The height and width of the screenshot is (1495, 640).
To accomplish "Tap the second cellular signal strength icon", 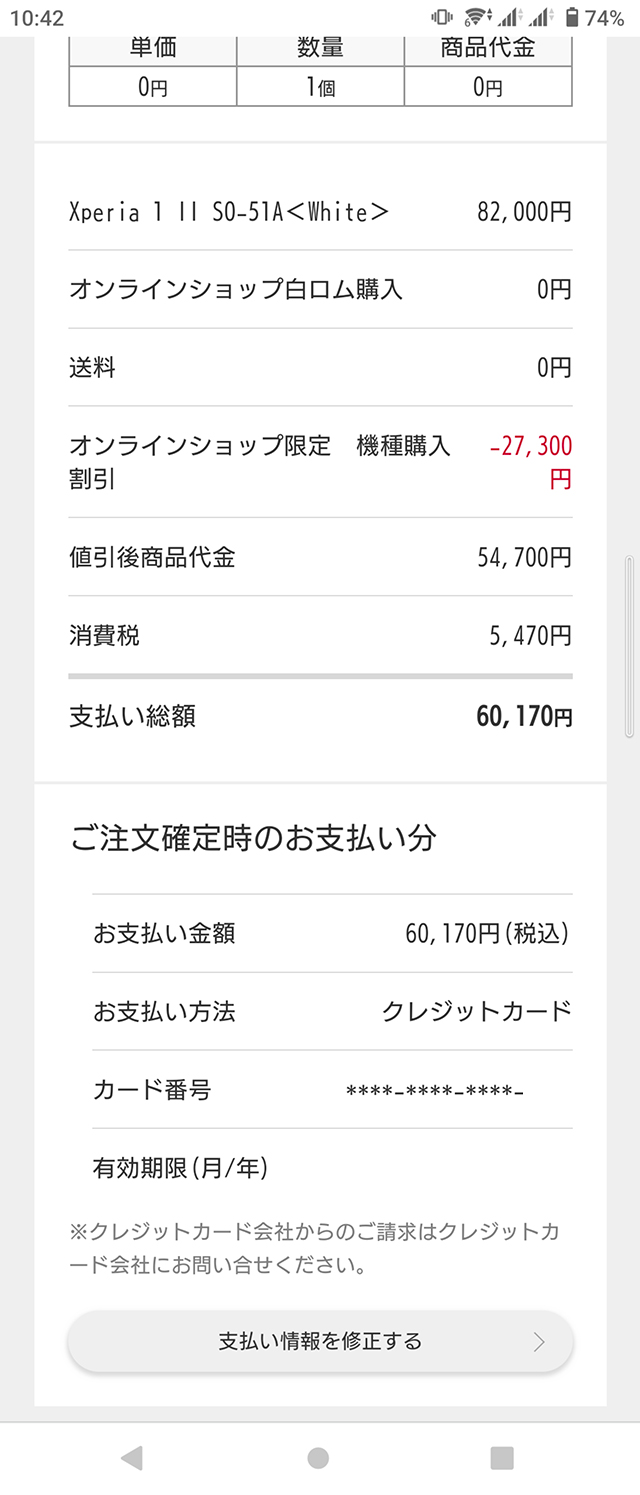I will [541, 17].
